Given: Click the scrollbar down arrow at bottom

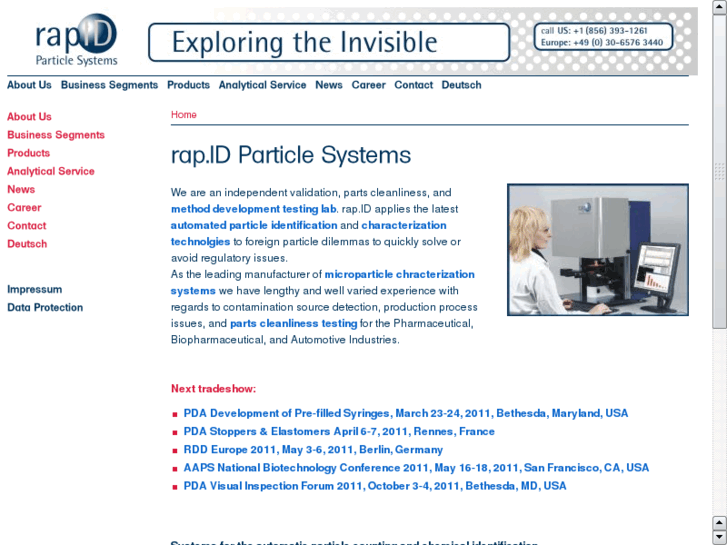Looking at the screenshot, I should click(719, 537).
